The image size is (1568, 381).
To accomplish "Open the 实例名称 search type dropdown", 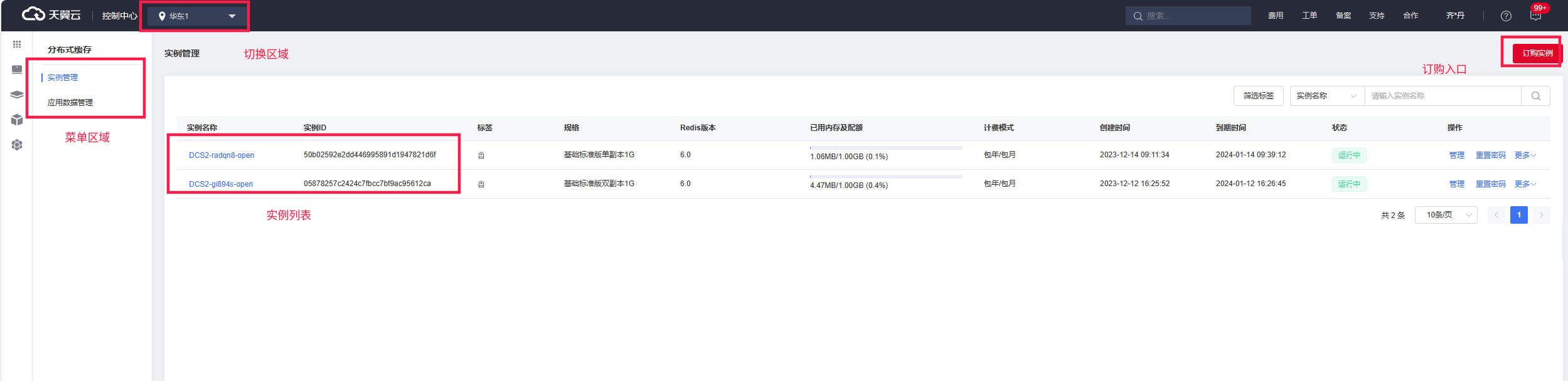I will [x=1326, y=96].
